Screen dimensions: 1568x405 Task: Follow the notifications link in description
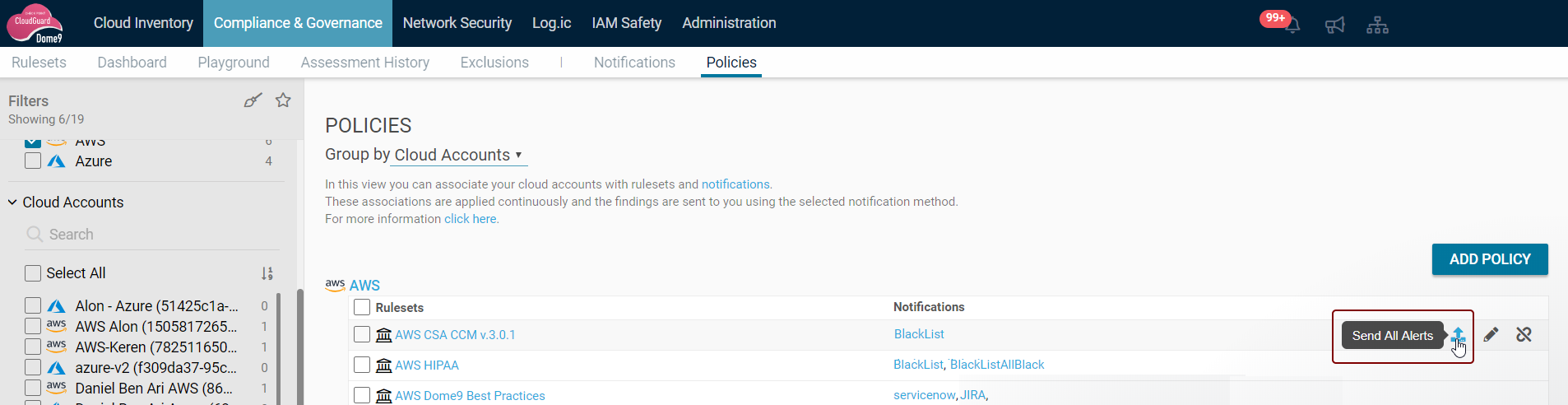point(735,184)
